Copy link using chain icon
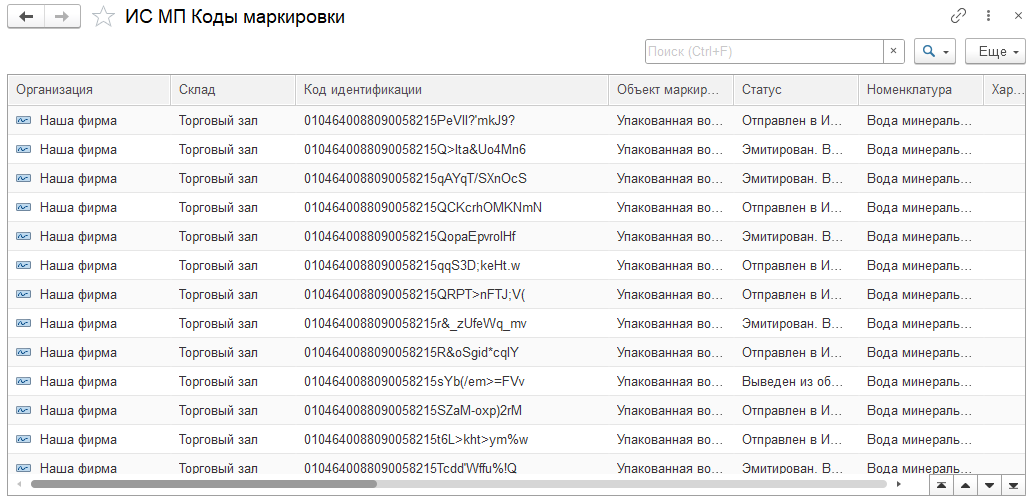The width and height of the screenshot is (1032, 501). click(958, 16)
